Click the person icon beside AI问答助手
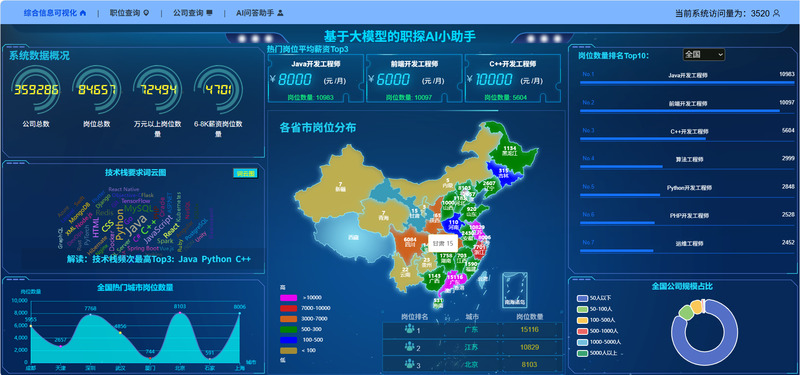 pyautogui.click(x=280, y=13)
